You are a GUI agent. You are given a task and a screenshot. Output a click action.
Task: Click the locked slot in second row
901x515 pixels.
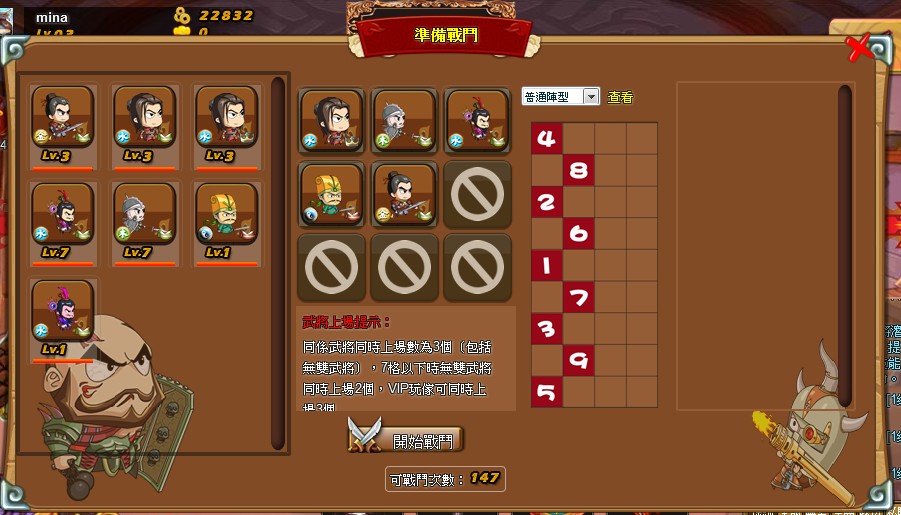click(478, 195)
